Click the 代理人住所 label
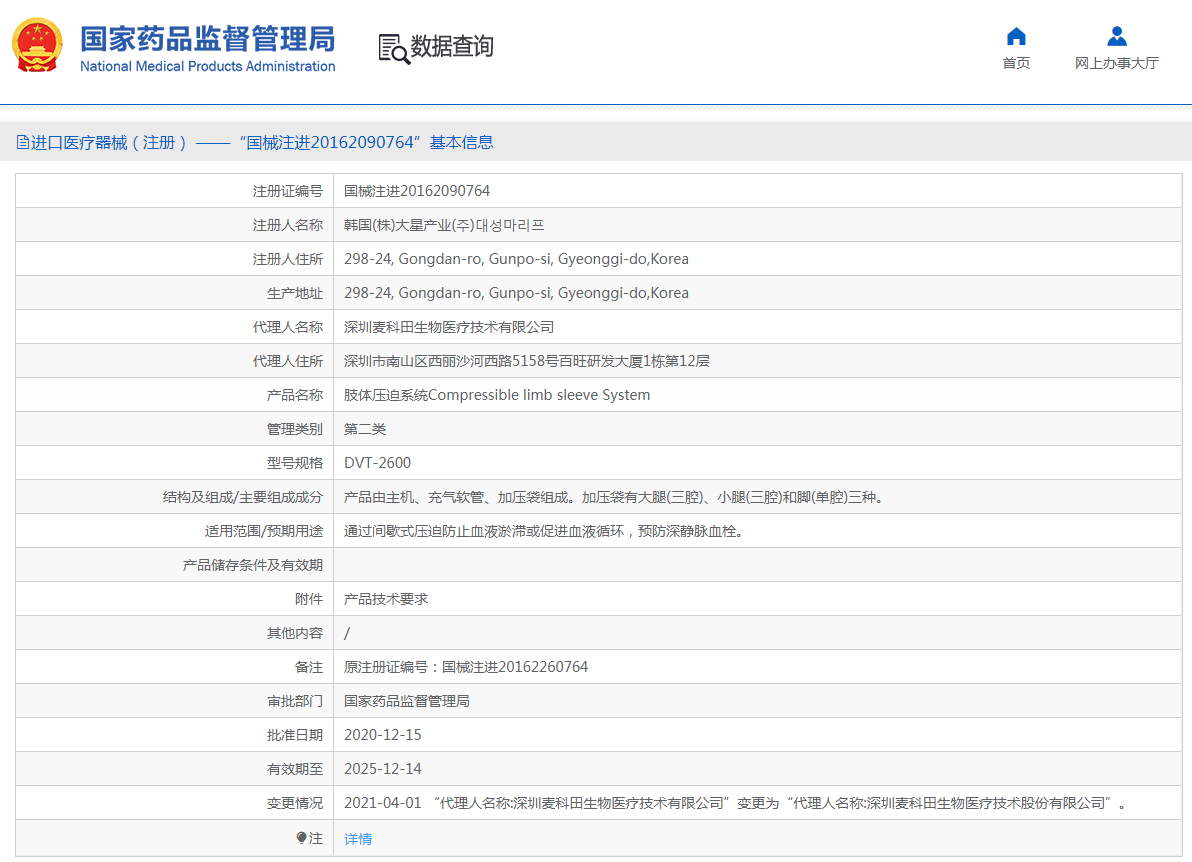 pos(287,361)
